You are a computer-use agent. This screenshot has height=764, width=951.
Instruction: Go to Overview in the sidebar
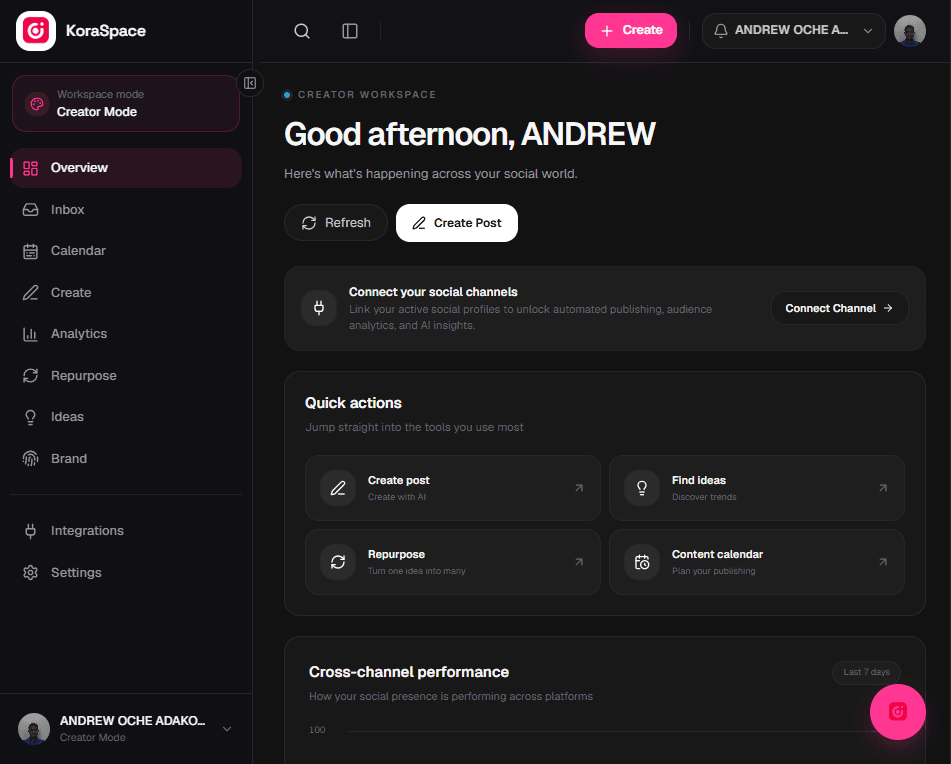(126, 168)
